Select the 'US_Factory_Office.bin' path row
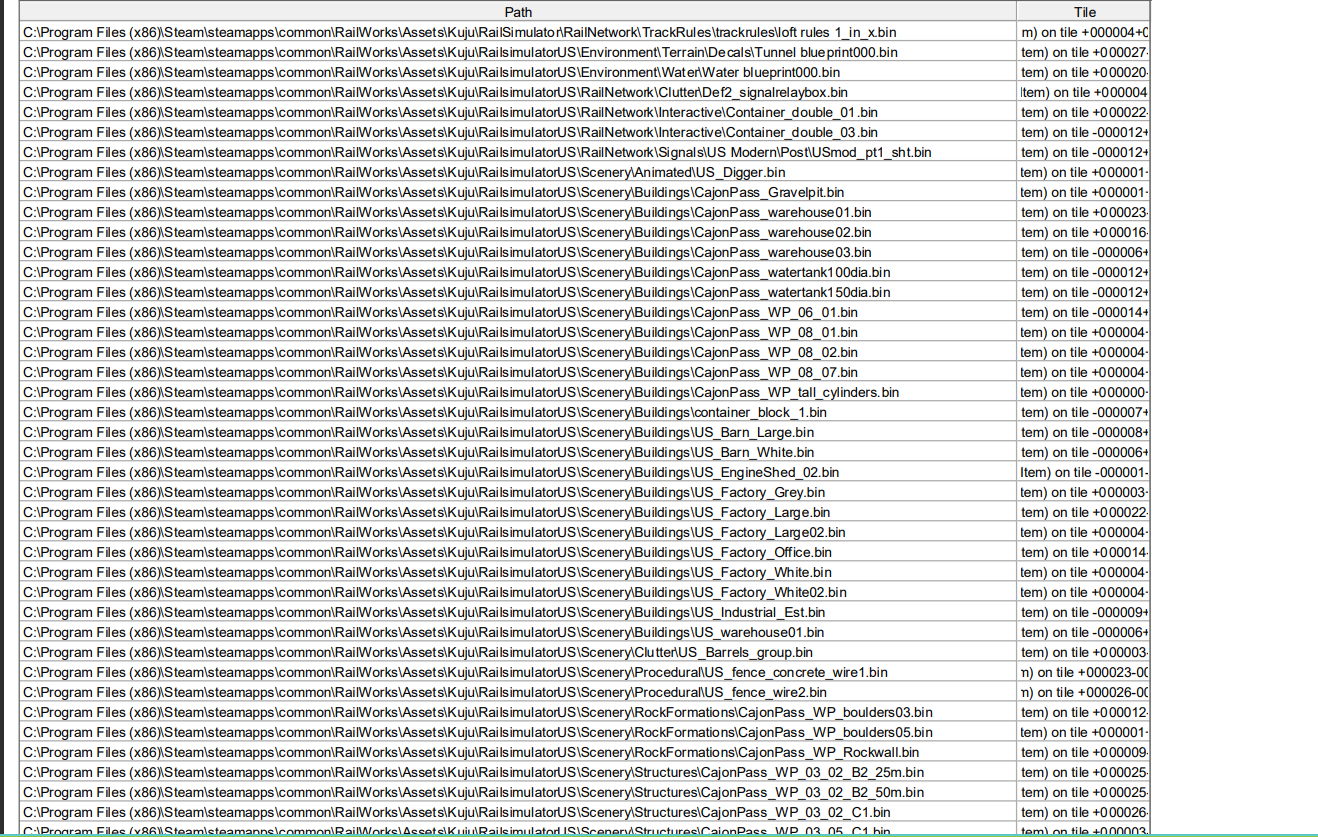Viewport: 1318px width, 837px height. tap(518, 552)
